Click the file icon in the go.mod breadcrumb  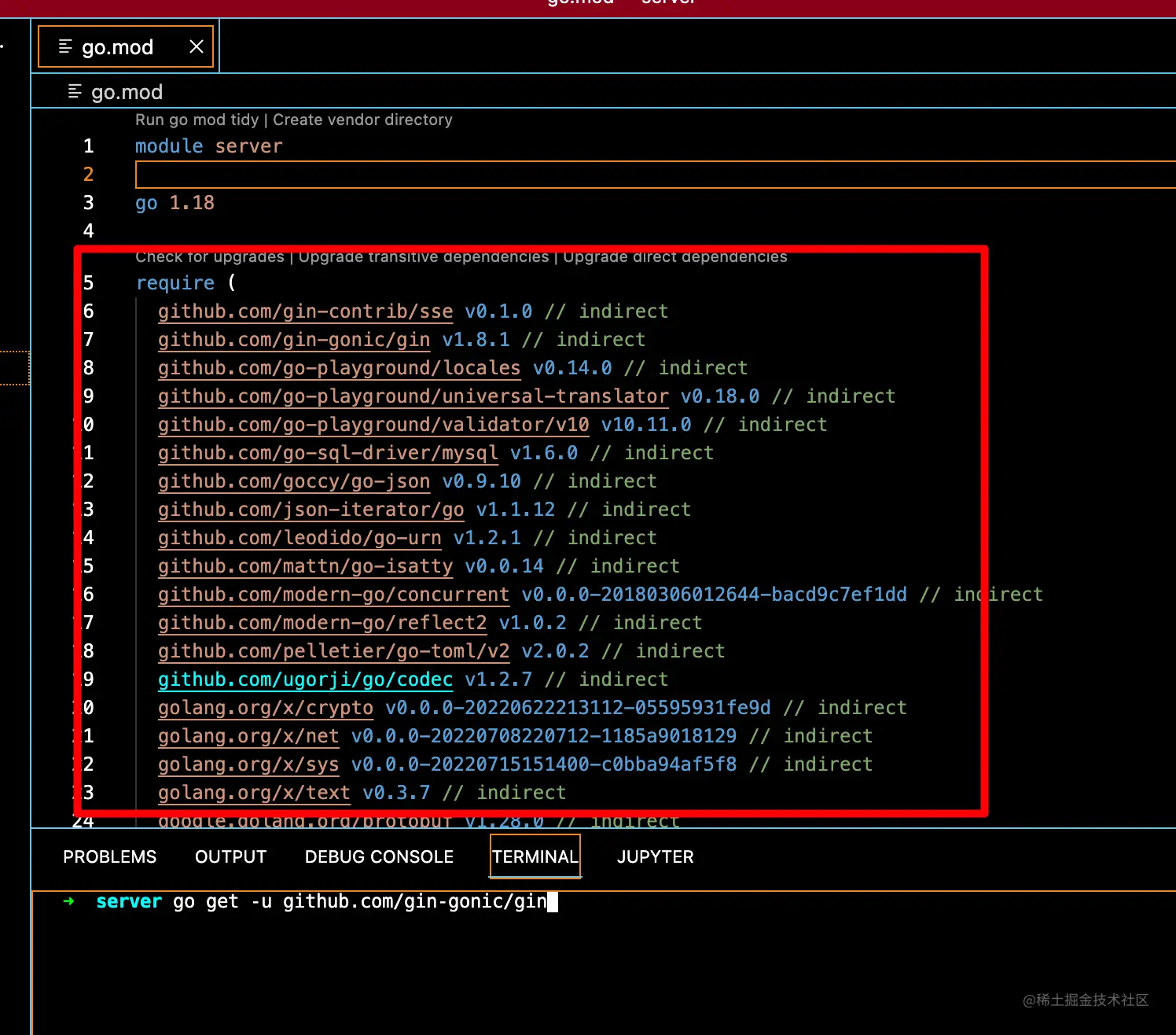[x=75, y=91]
